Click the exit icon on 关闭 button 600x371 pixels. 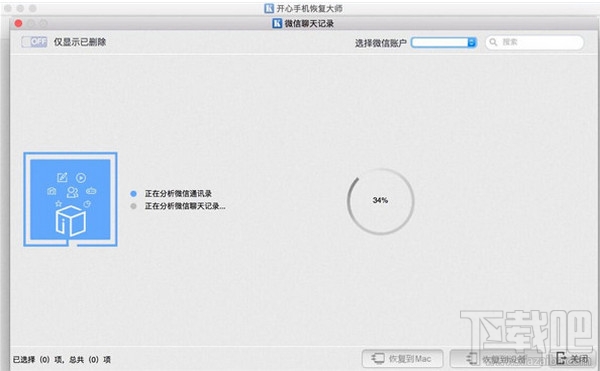[x=562, y=358]
